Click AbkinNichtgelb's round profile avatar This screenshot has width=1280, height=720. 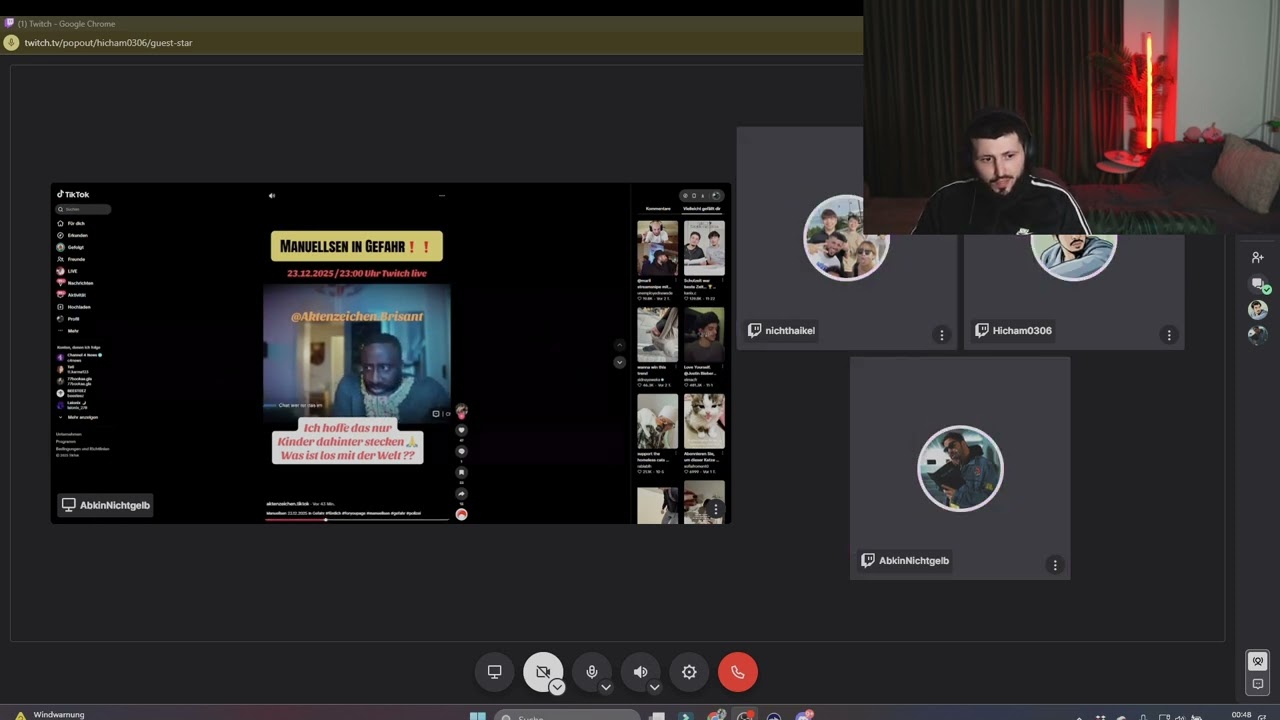[960, 469]
